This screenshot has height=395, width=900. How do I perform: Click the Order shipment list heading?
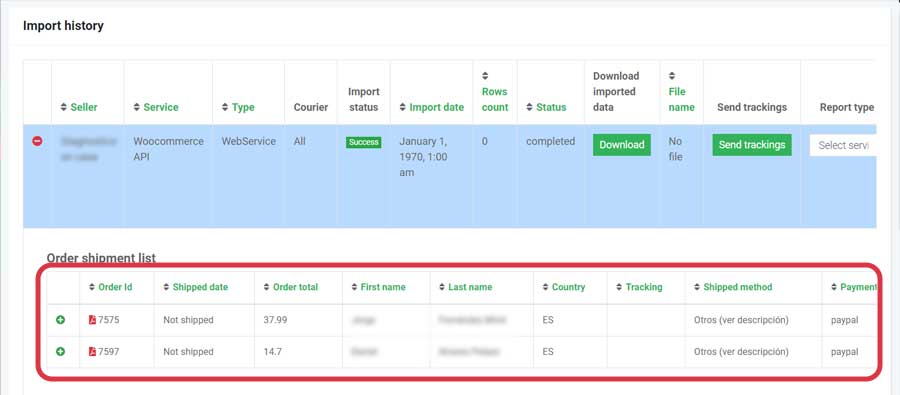click(101, 258)
